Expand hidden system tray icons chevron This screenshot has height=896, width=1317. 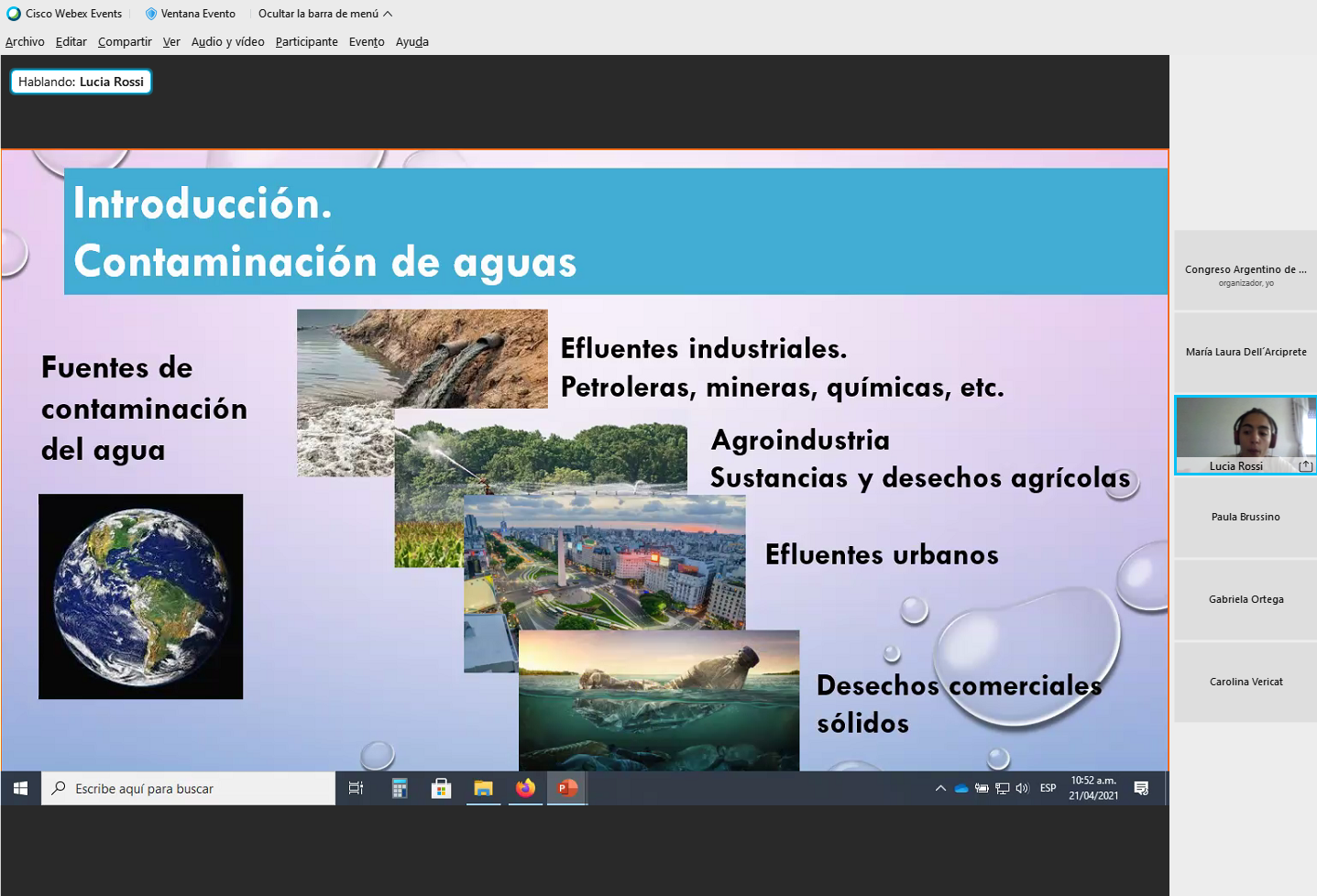coord(940,788)
